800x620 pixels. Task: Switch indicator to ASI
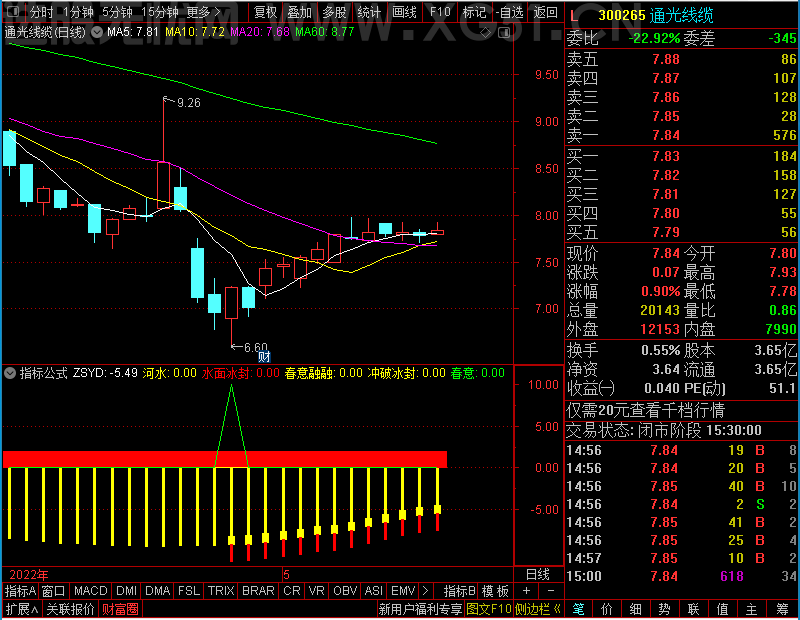click(x=373, y=591)
